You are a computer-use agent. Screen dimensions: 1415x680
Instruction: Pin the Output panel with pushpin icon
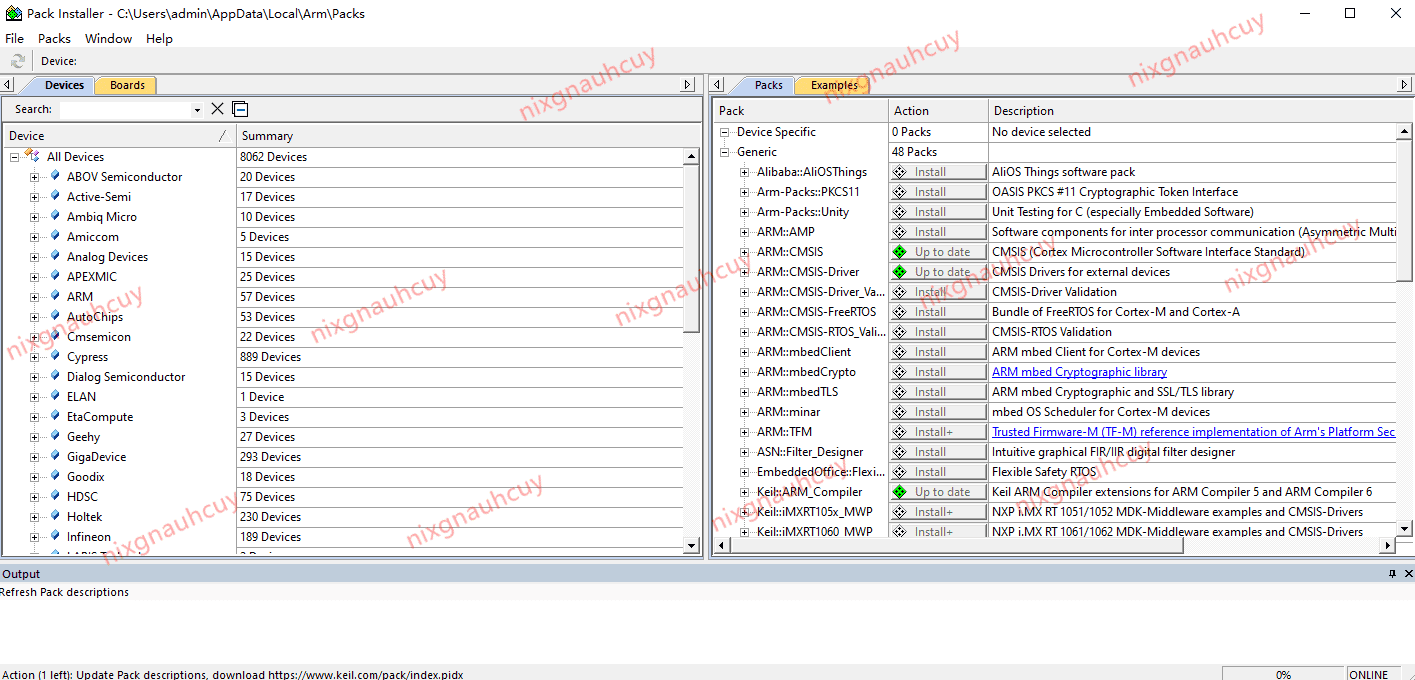[1392, 574]
